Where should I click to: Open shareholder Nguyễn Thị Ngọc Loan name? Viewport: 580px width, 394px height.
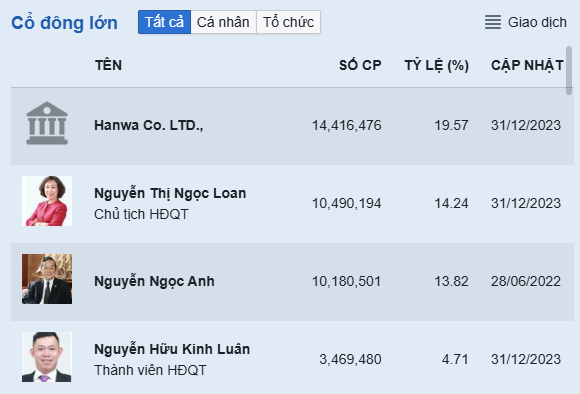[170, 193]
